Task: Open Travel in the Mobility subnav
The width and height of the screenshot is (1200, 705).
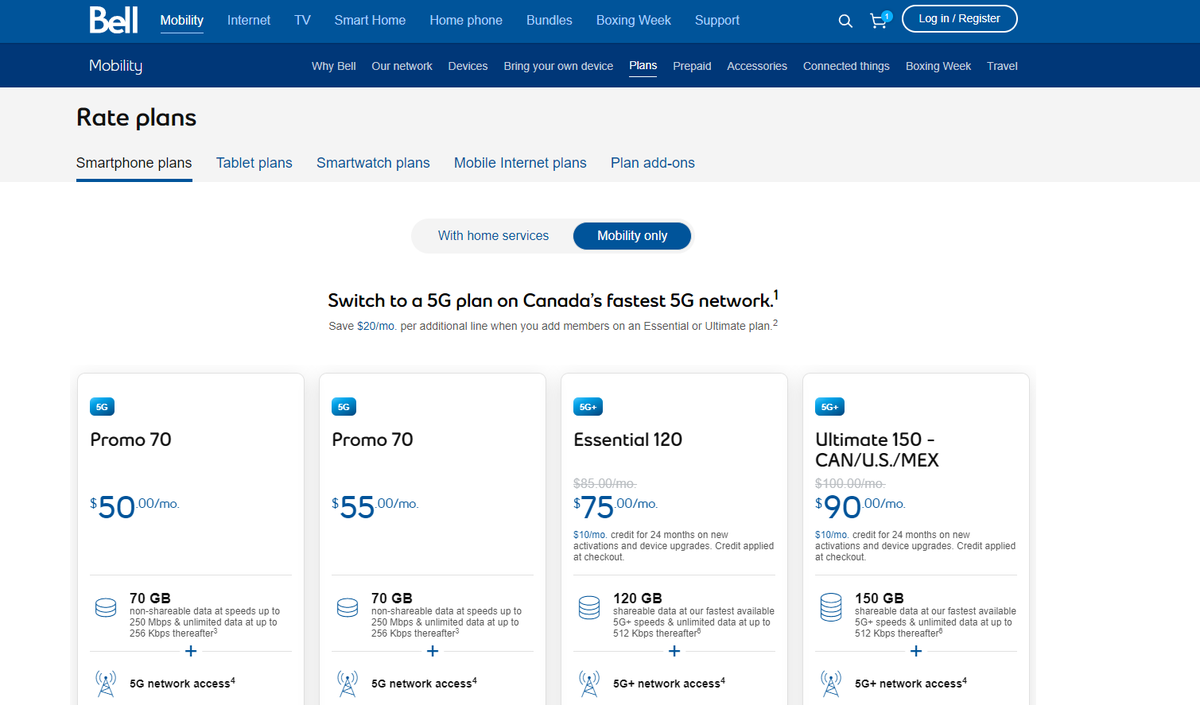Action: (1002, 66)
